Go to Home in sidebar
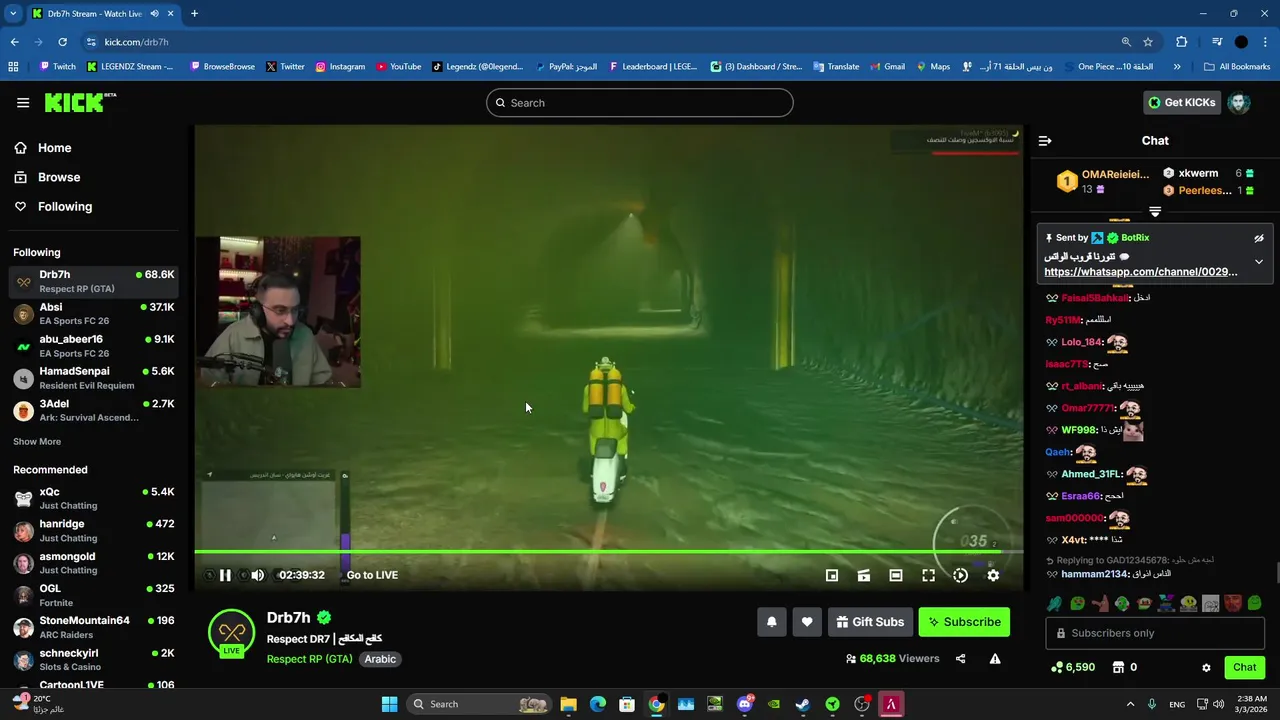The height and width of the screenshot is (720, 1280). click(x=54, y=148)
